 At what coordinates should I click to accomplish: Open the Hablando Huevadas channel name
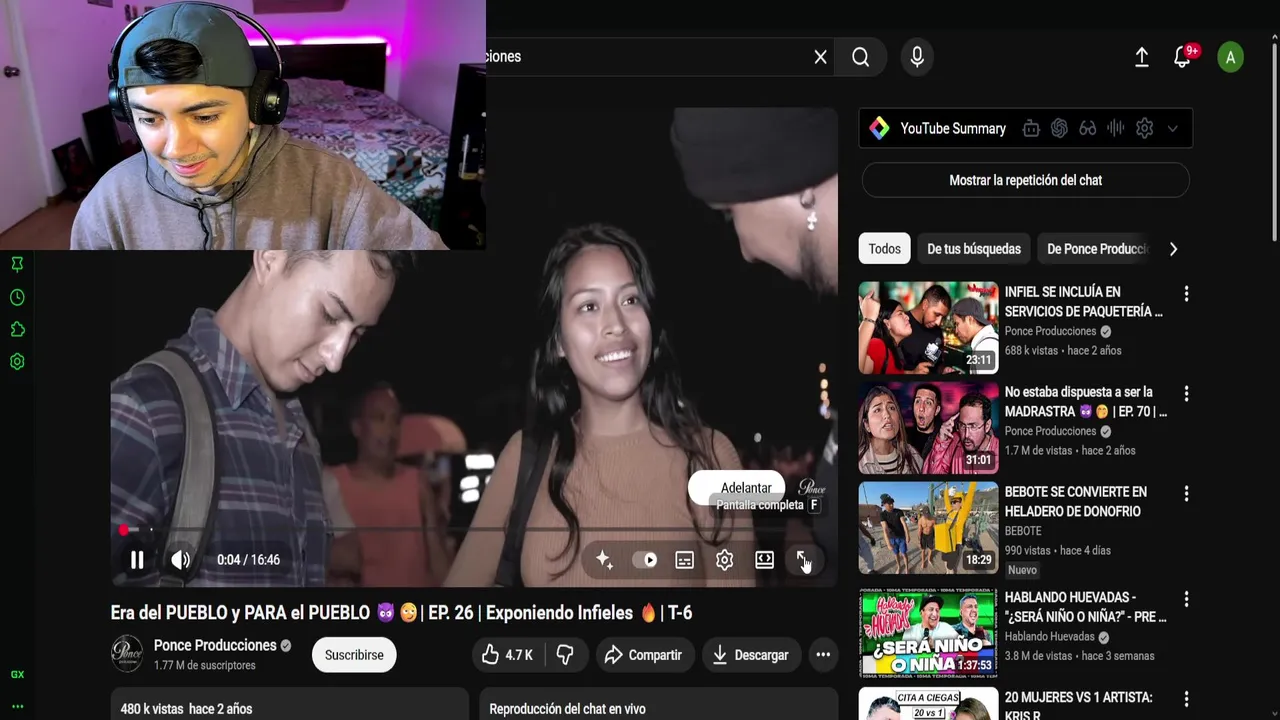tap(1050, 637)
